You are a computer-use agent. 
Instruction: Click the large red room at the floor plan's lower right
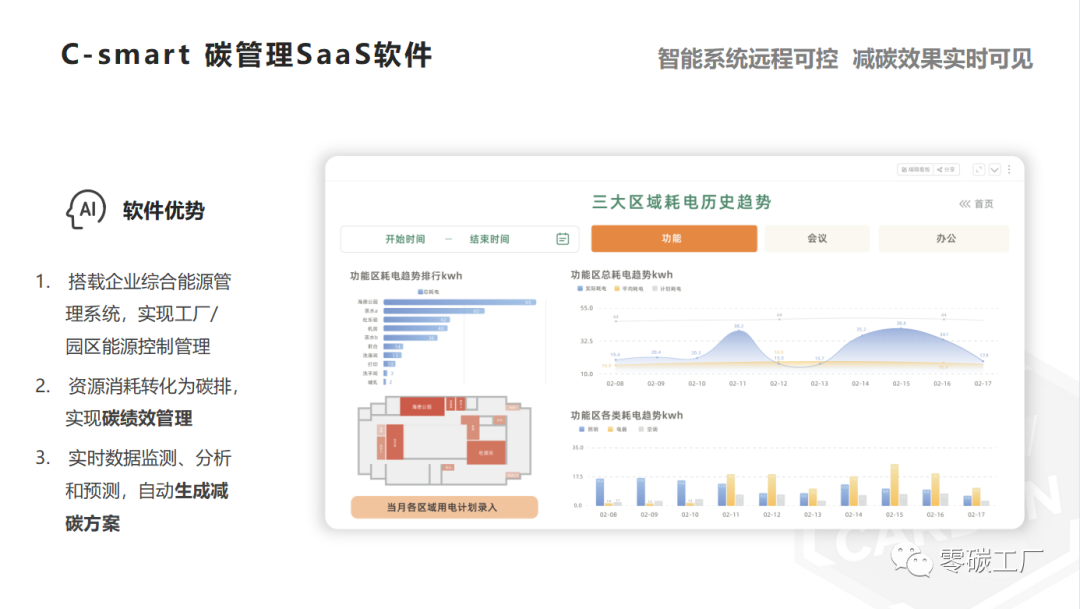486,453
